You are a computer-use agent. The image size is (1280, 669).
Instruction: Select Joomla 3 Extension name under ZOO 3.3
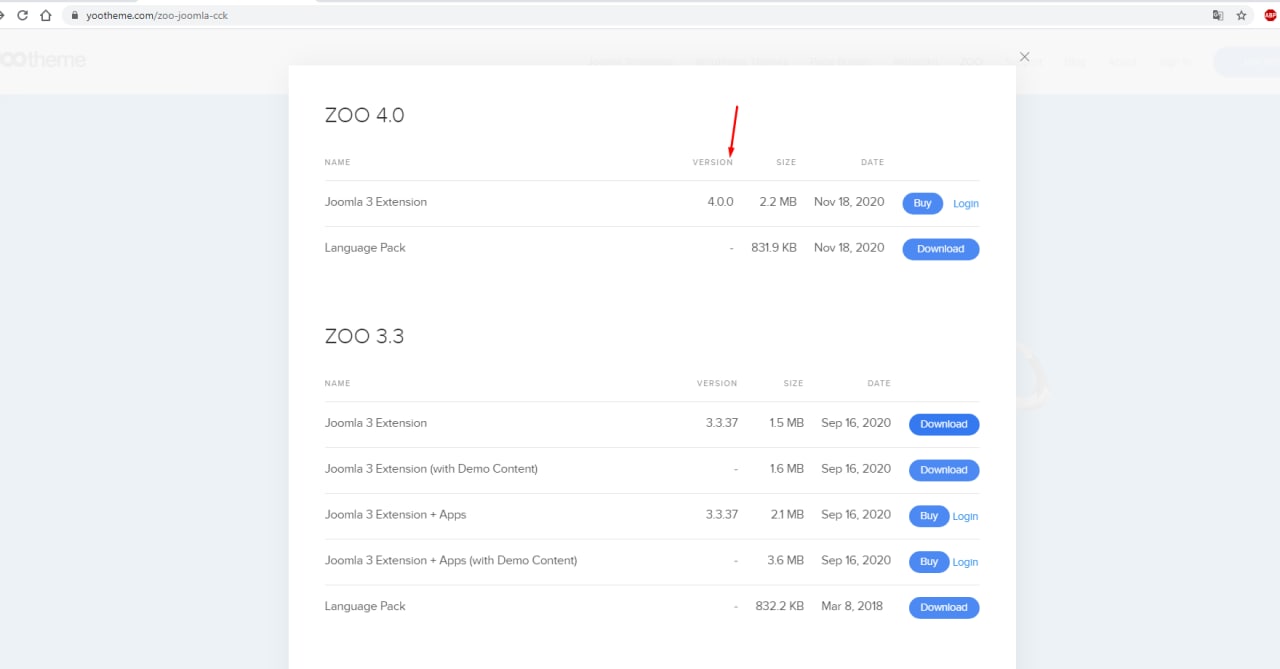(x=376, y=423)
